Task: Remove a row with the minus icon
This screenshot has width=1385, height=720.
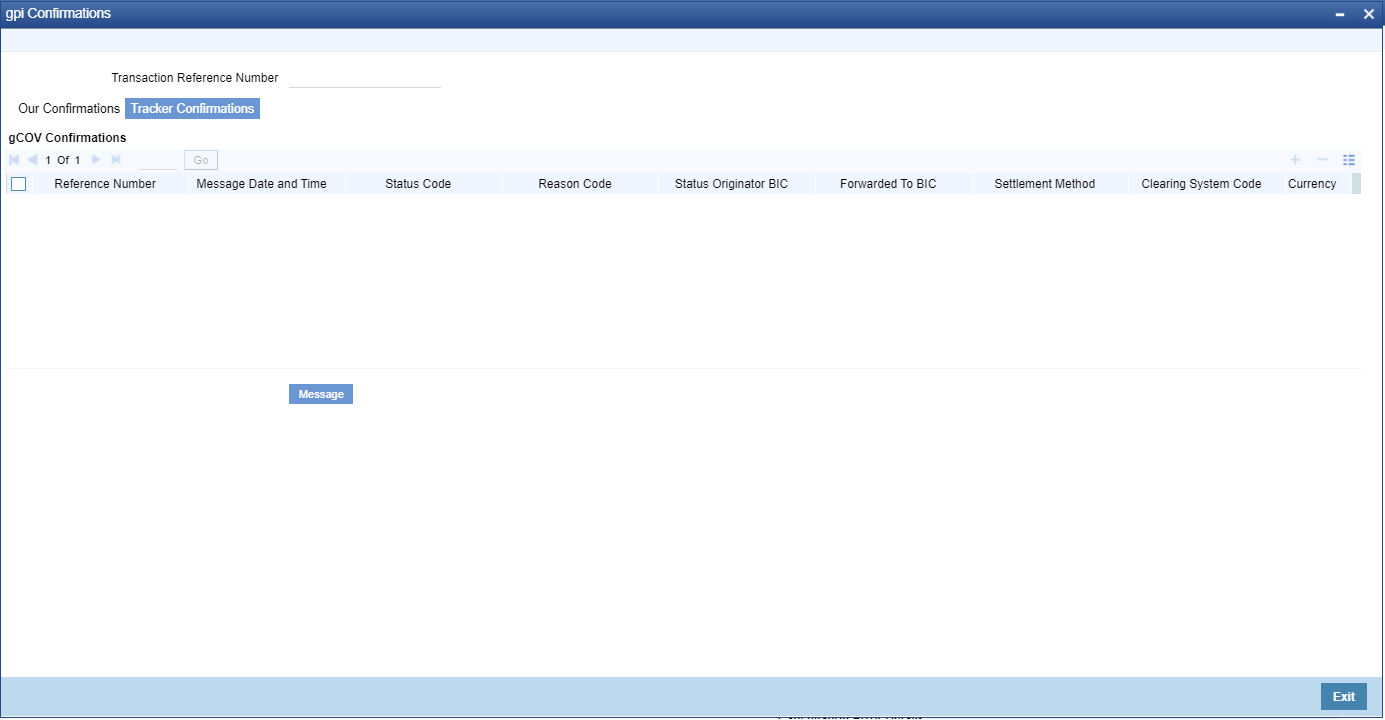Action: pyautogui.click(x=1322, y=160)
